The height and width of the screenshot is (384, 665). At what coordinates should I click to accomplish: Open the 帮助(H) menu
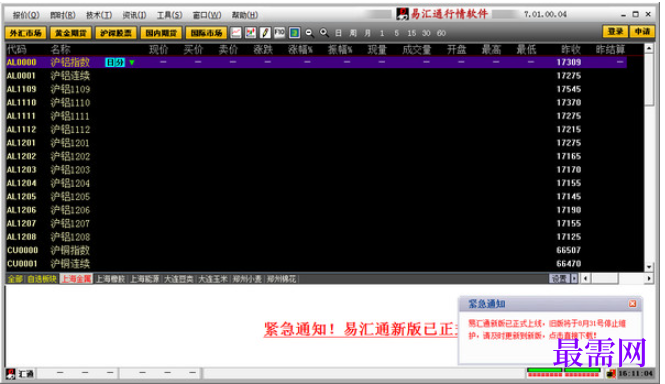pyautogui.click(x=245, y=15)
